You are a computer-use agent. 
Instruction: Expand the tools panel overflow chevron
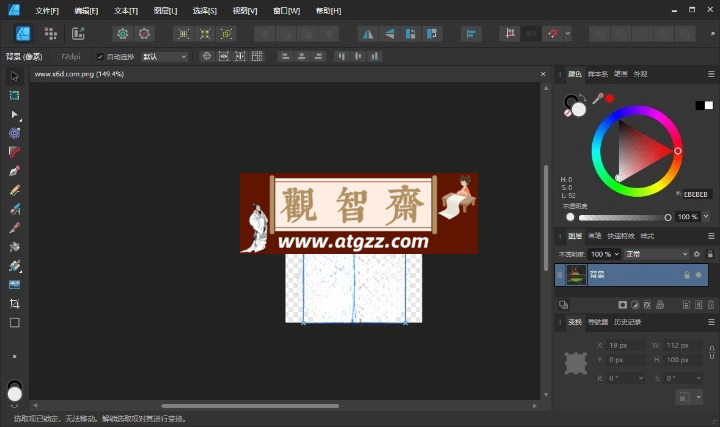tap(14, 356)
